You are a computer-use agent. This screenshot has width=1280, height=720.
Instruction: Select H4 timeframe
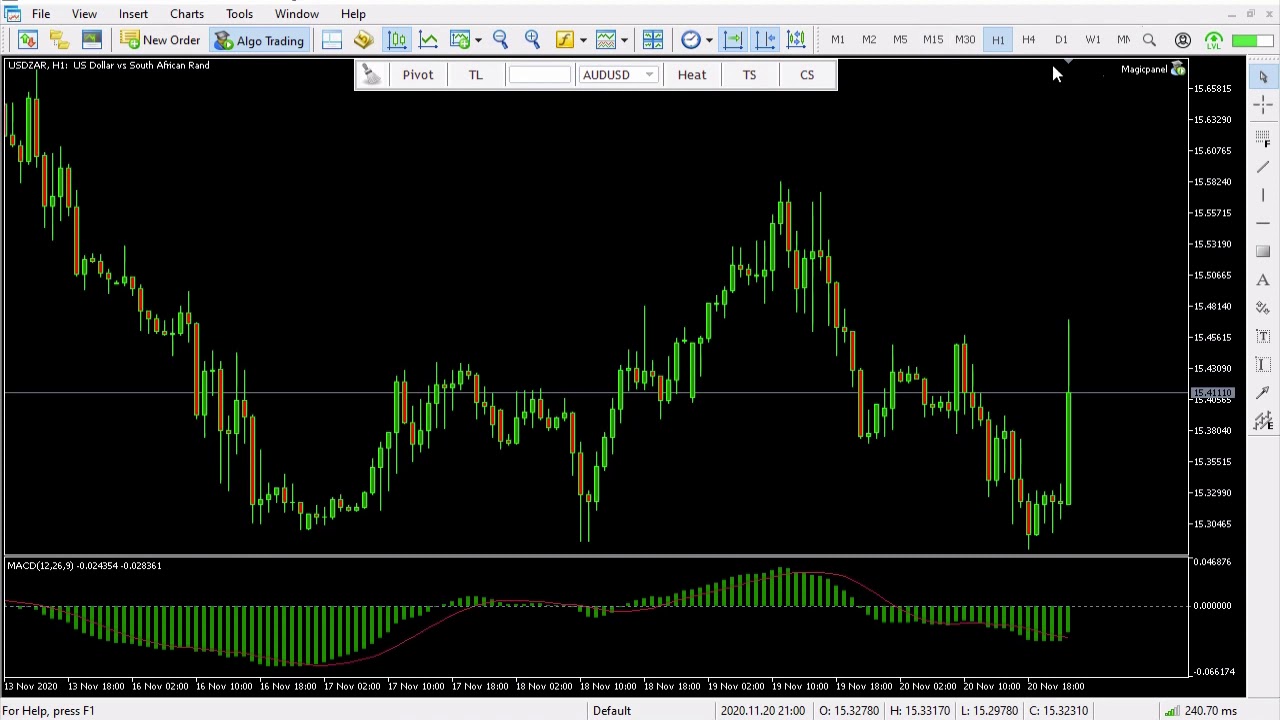pyautogui.click(x=1028, y=40)
